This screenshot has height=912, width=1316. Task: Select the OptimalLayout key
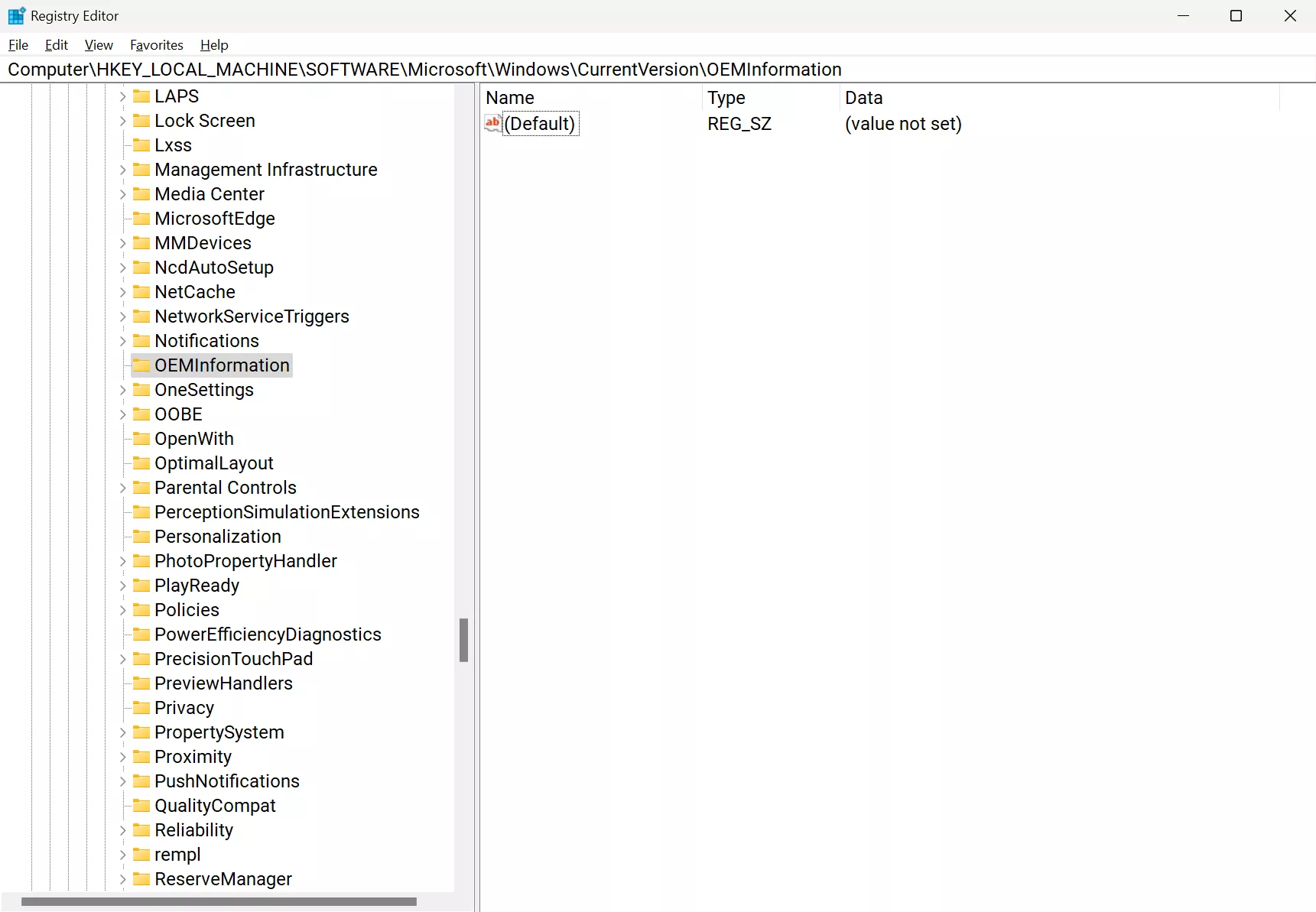coord(214,463)
